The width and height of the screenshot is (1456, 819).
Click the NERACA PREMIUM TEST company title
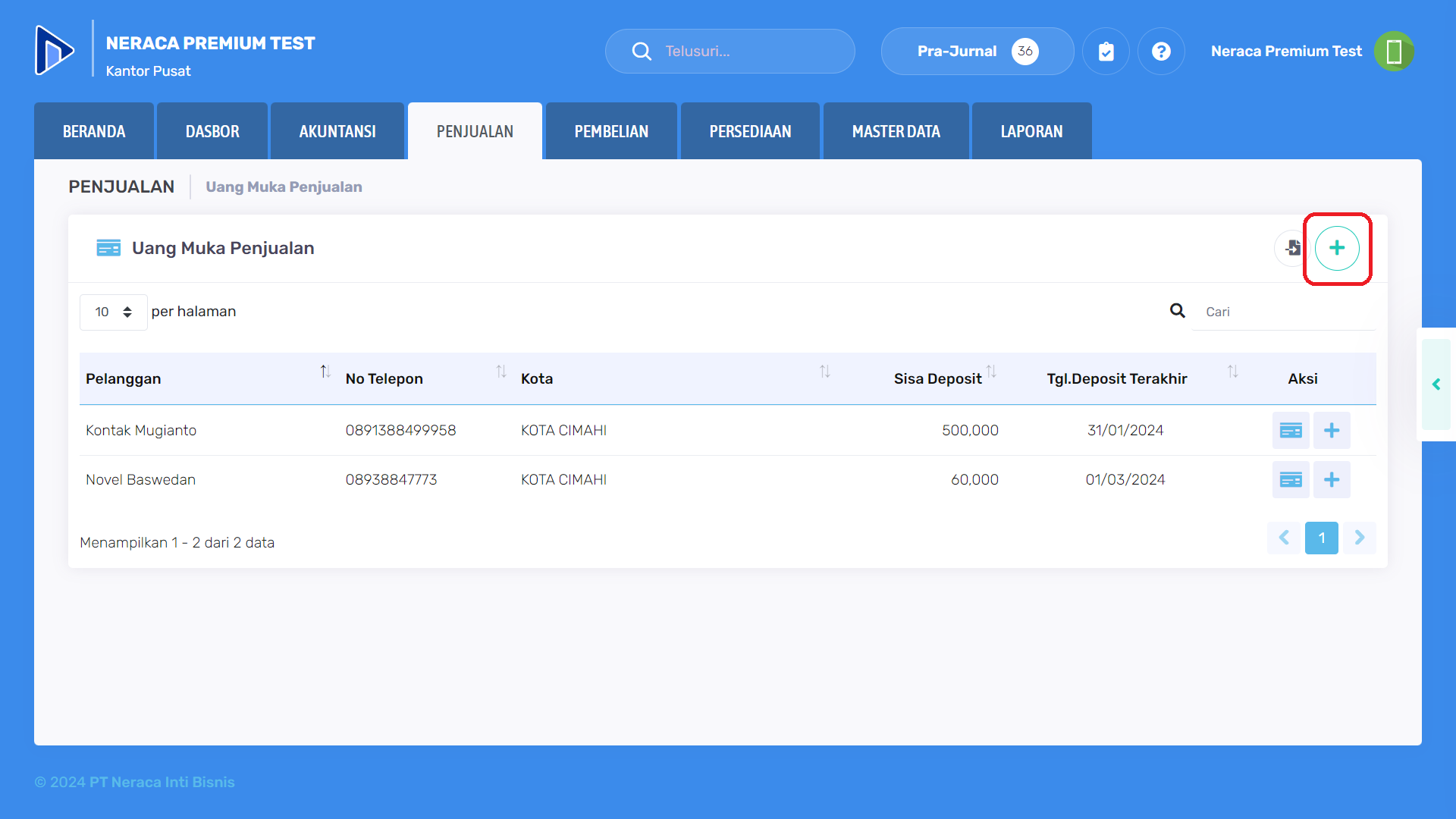coord(210,43)
